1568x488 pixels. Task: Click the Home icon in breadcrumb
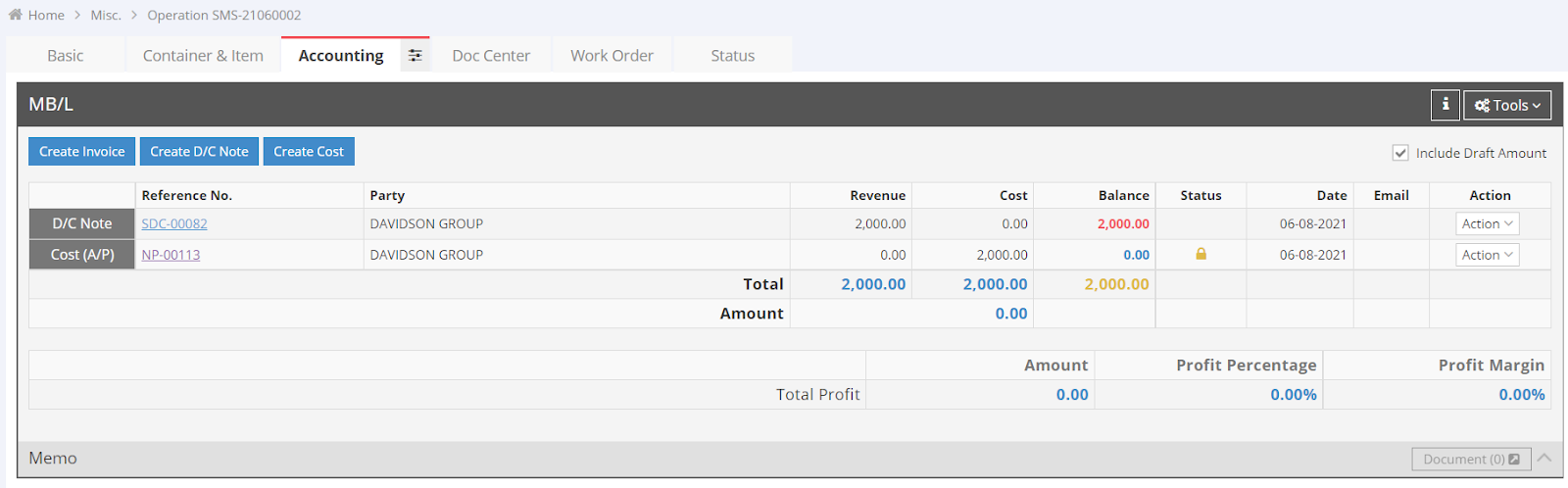coord(15,15)
